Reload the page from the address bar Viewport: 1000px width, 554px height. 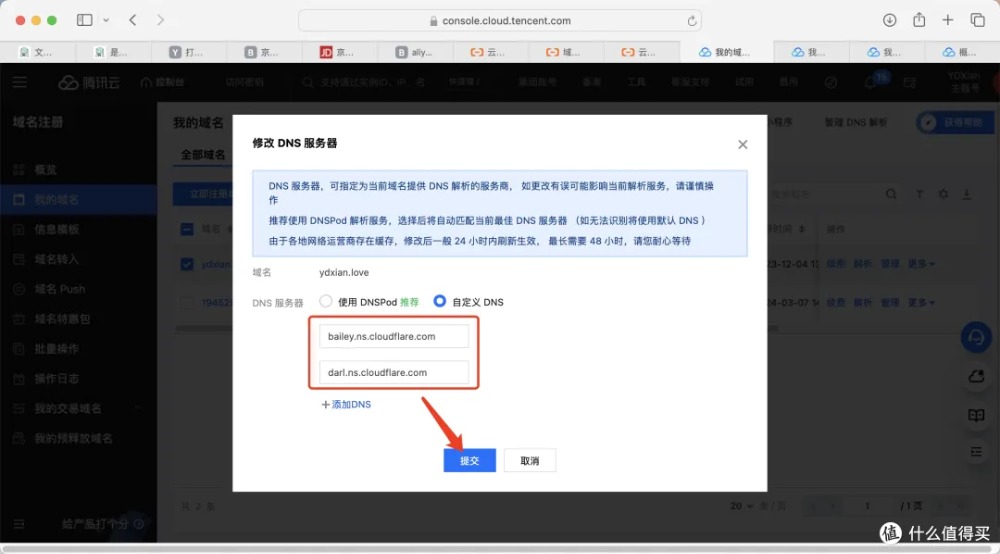(692, 21)
